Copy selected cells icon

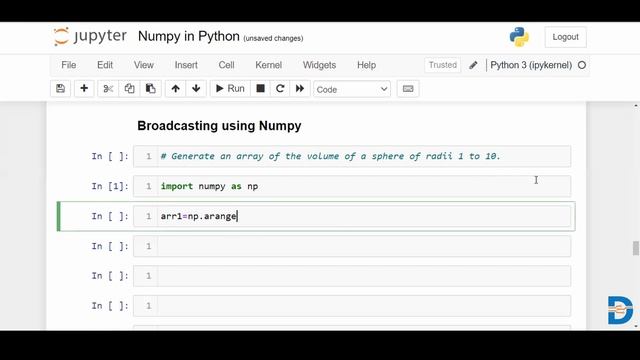point(129,89)
